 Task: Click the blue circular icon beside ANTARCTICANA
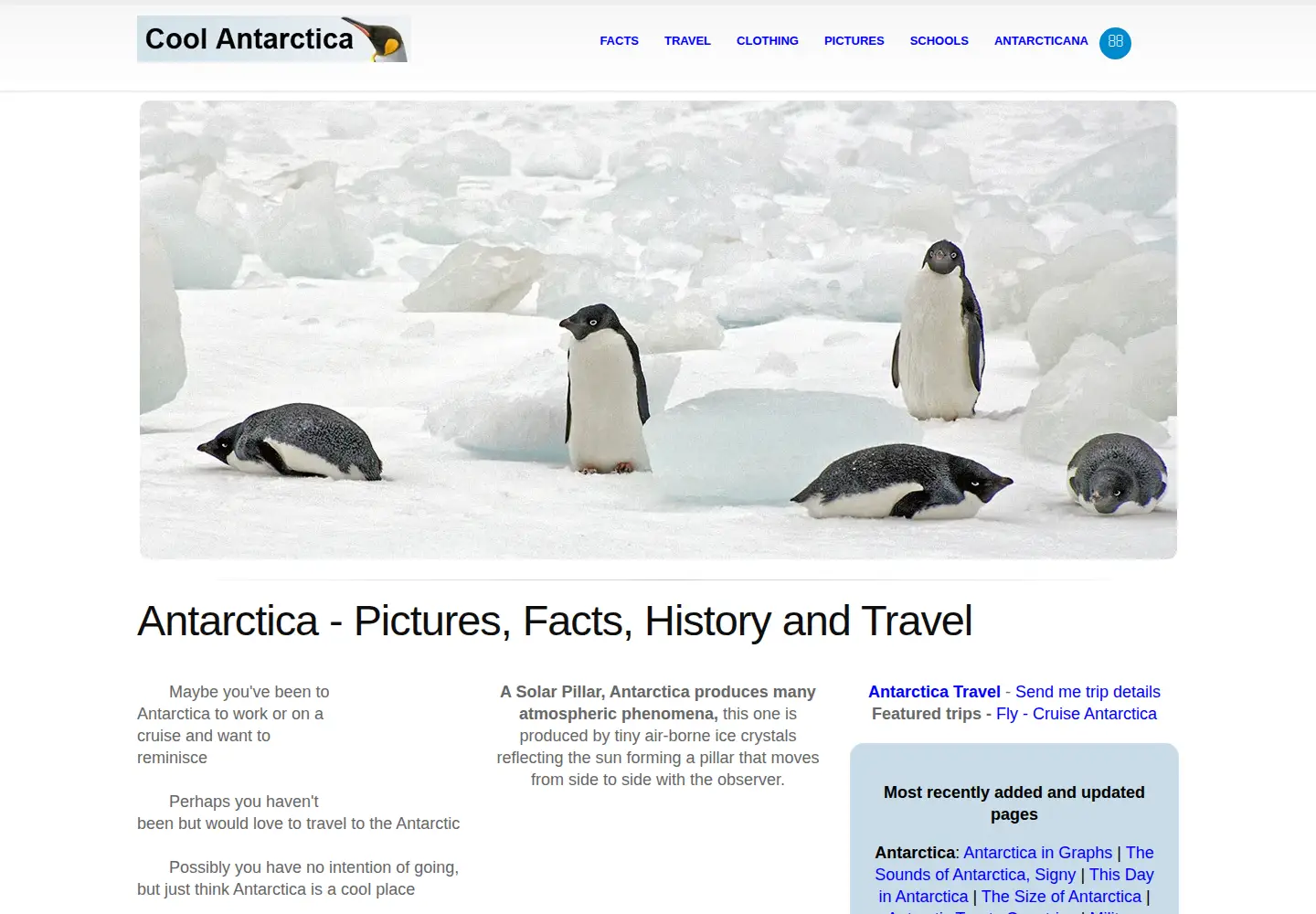click(1115, 42)
